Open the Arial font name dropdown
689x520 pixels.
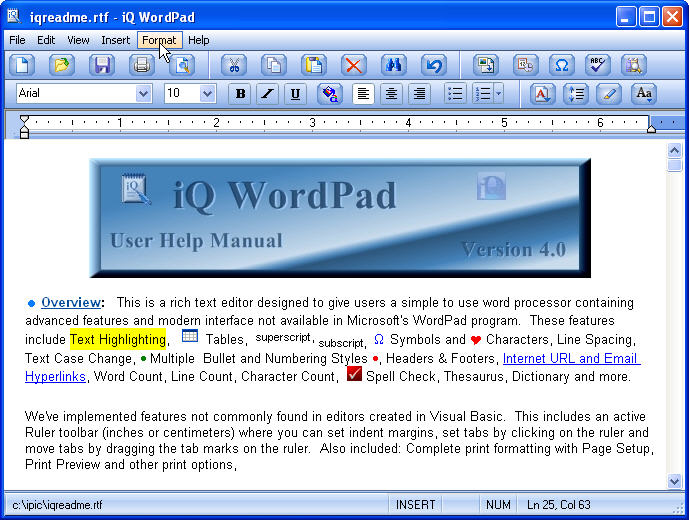tap(143, 94)
